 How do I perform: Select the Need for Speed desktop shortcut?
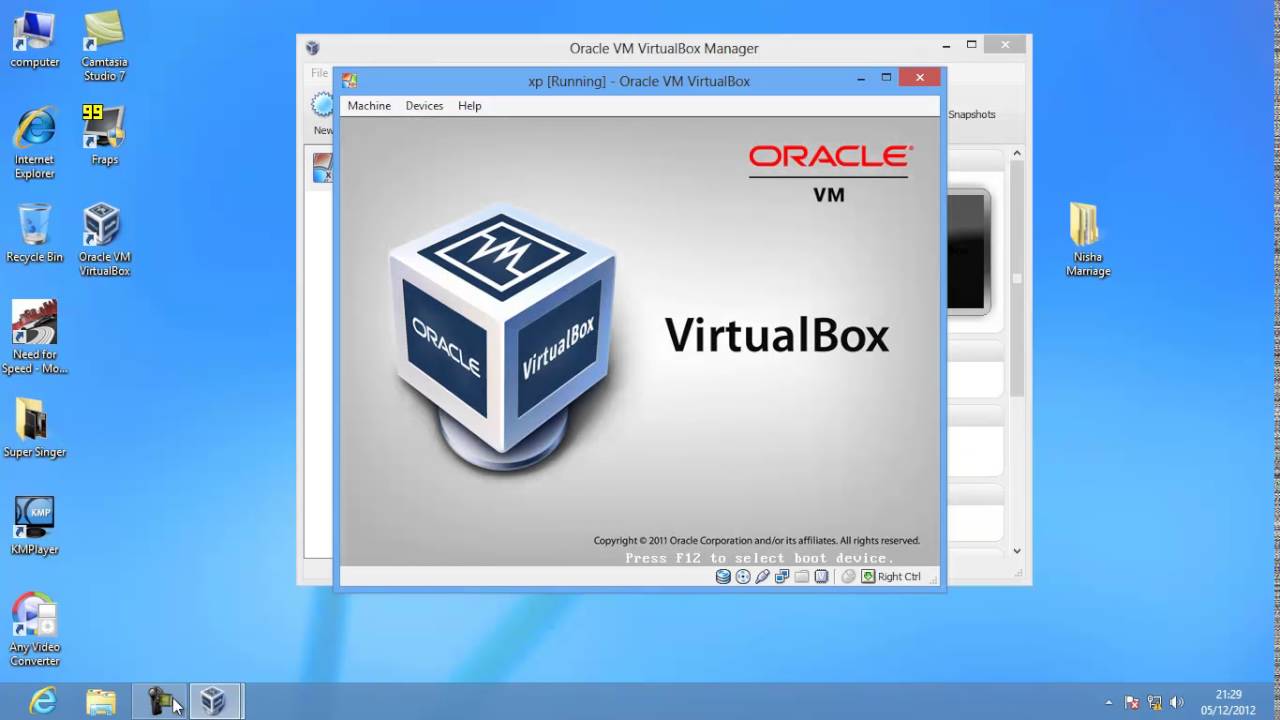(x=35, y=337)
